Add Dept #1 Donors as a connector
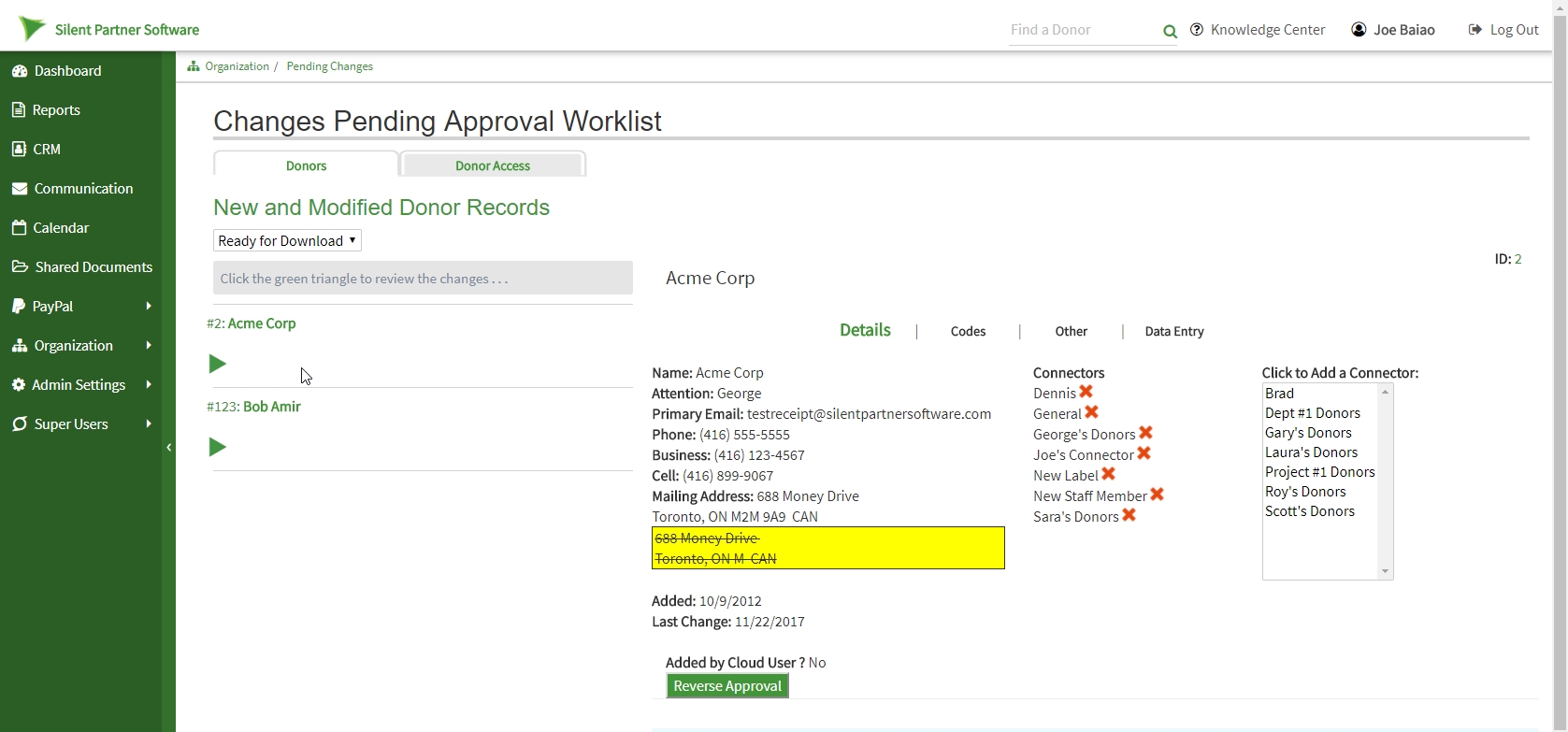The height and width of the screenshot is (732, 1568). coord(1319,413)
